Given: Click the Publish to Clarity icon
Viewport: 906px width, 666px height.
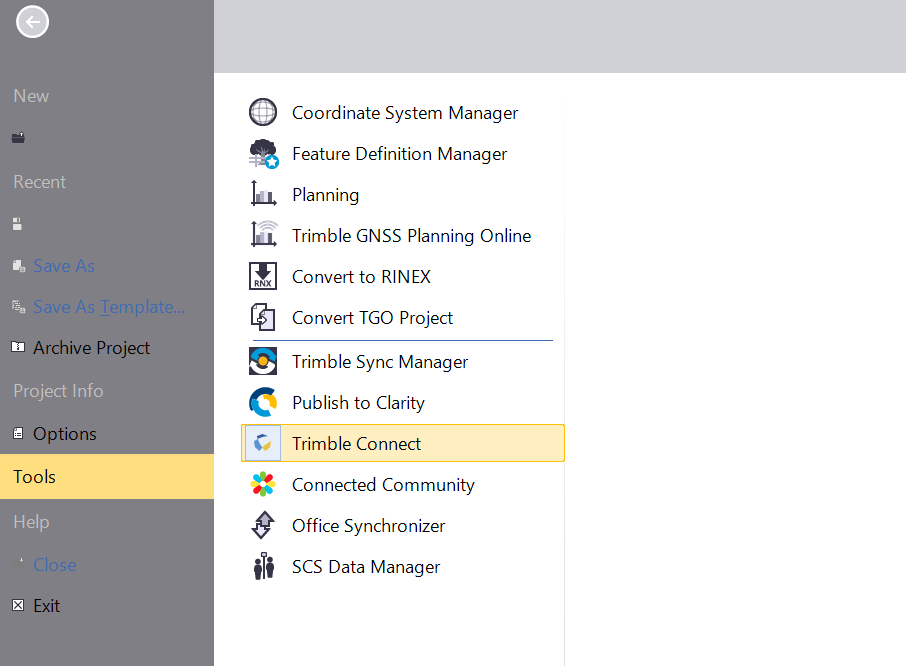Looking at the screenshot, I should (x=263, y=403).
